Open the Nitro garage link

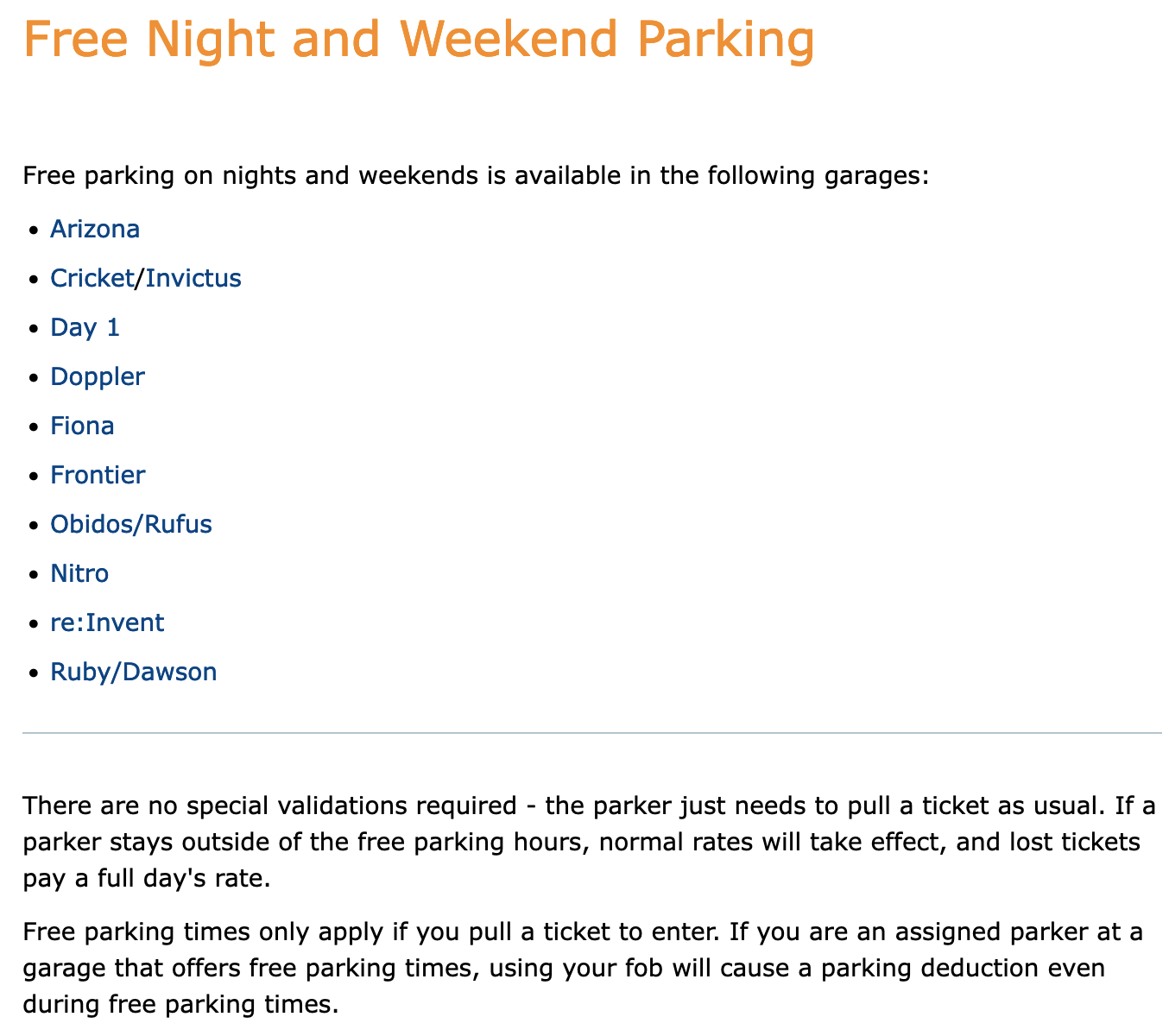[79, 573]
